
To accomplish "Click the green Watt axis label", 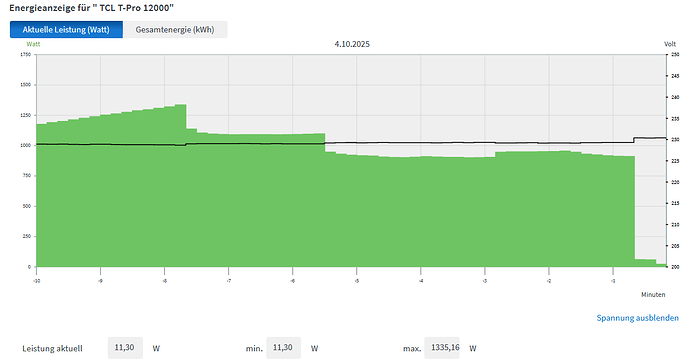I will (x=33, y=44).
